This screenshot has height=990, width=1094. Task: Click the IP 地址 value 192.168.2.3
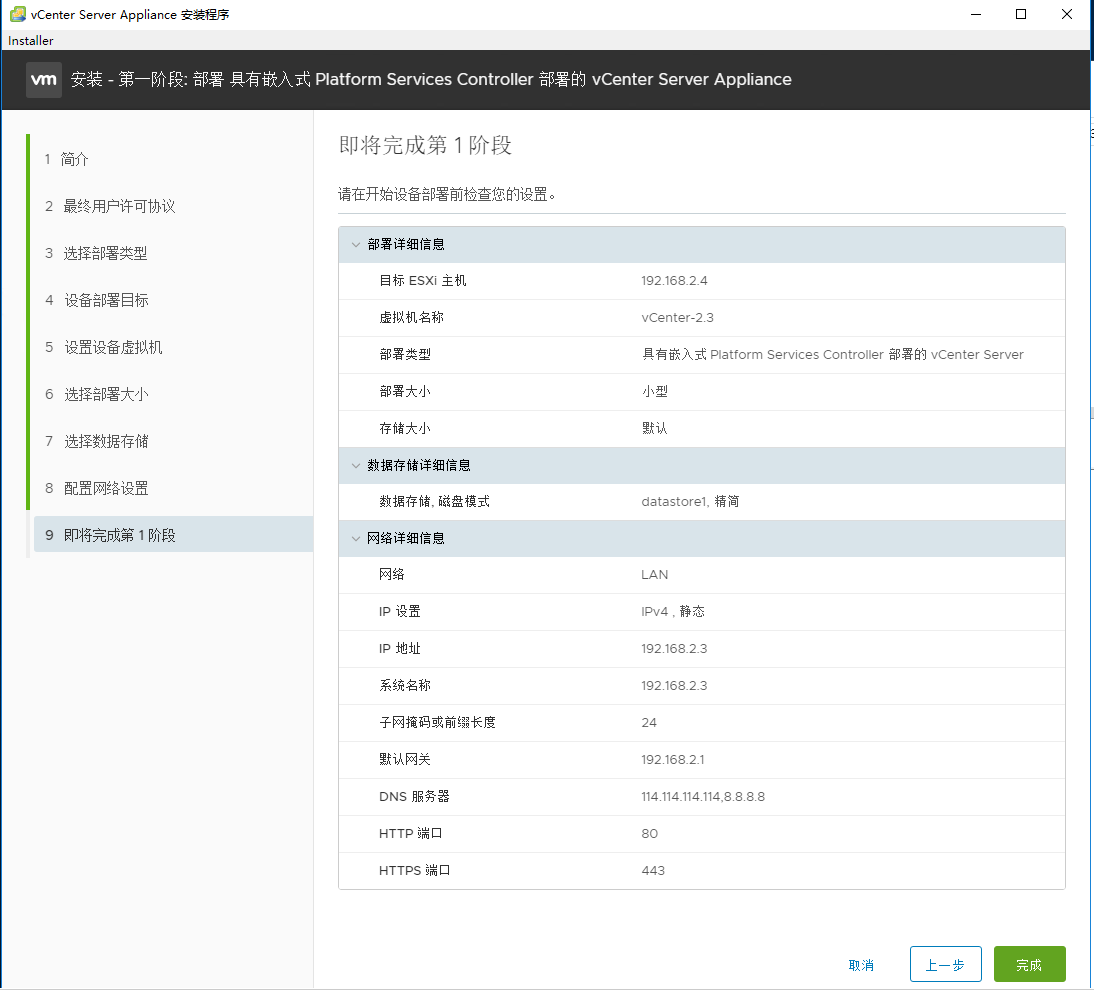click(x=674, y=649)
